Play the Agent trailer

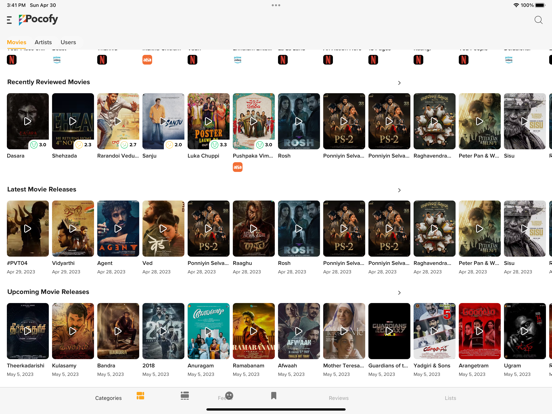(x=118, y=228)
